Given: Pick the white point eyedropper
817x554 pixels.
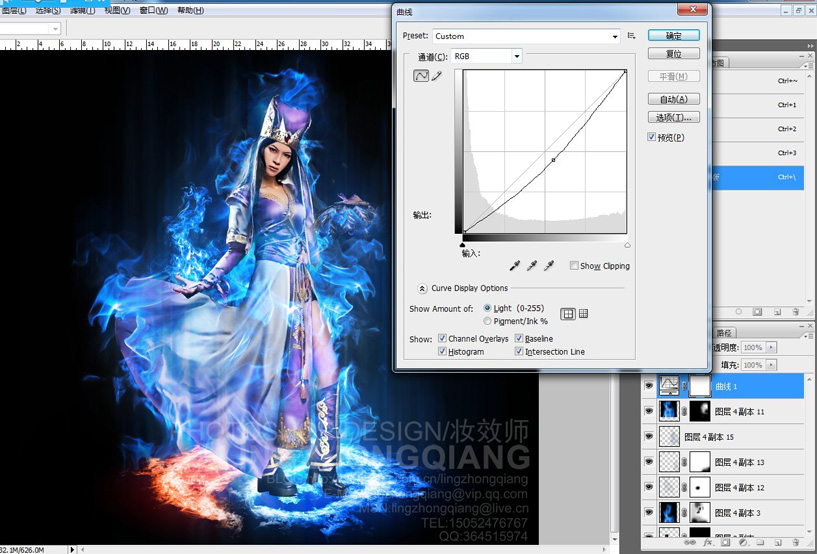Looking at the screenshot, I should click(x=549, y=266).
